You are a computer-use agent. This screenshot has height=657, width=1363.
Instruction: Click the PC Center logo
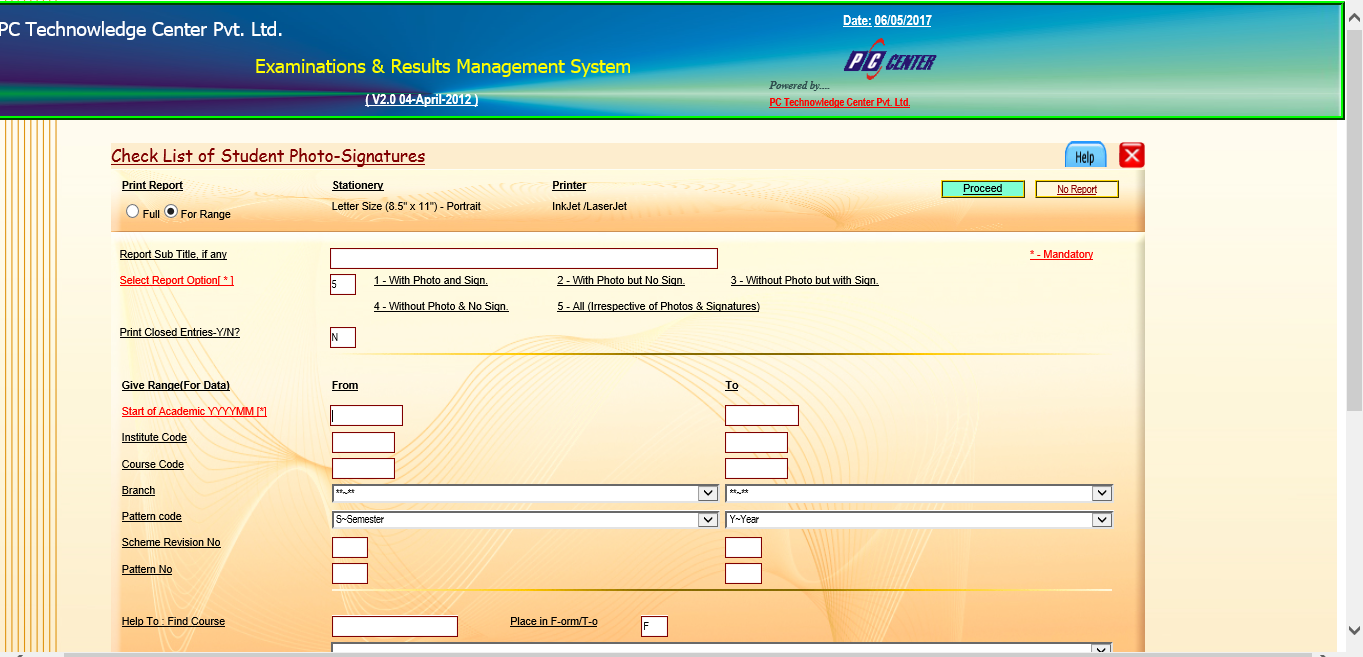(888, 61)
